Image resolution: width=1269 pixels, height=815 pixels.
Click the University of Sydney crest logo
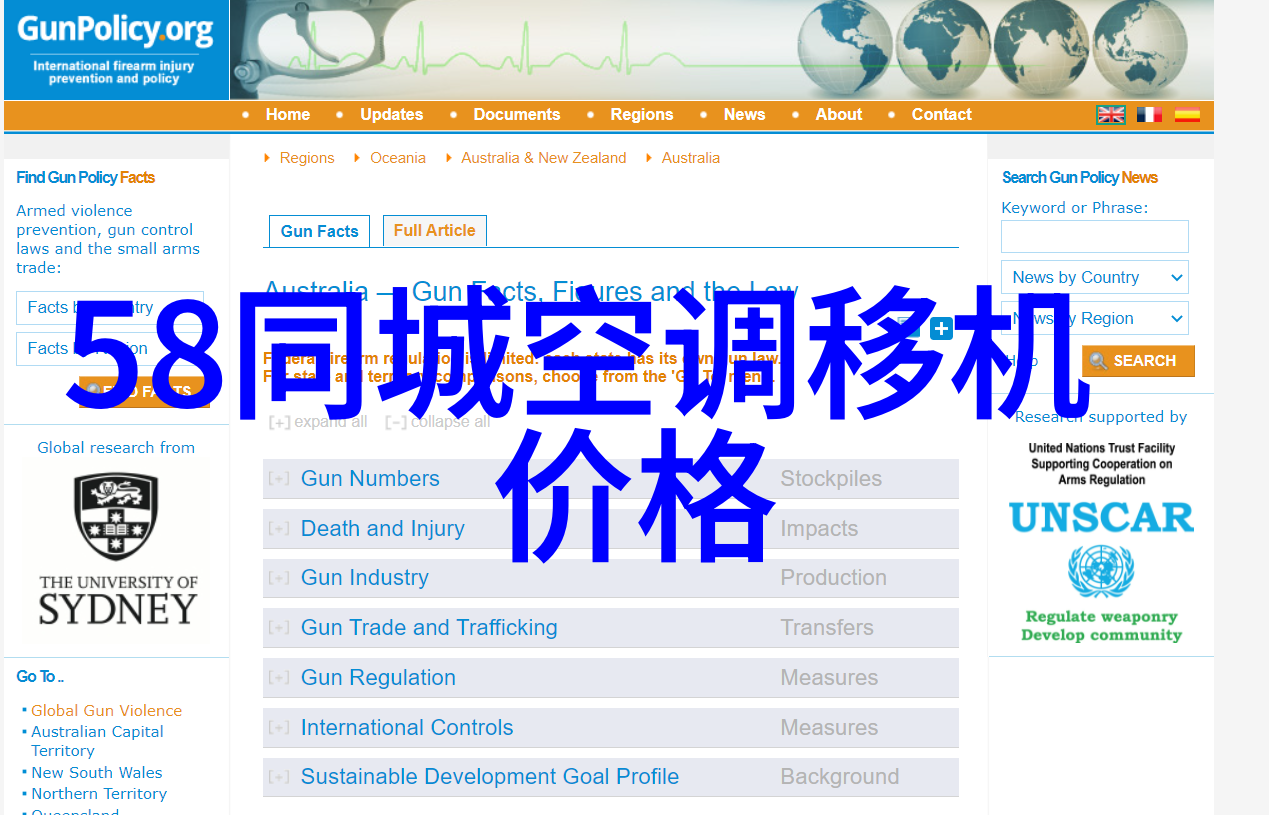point(116,517)
